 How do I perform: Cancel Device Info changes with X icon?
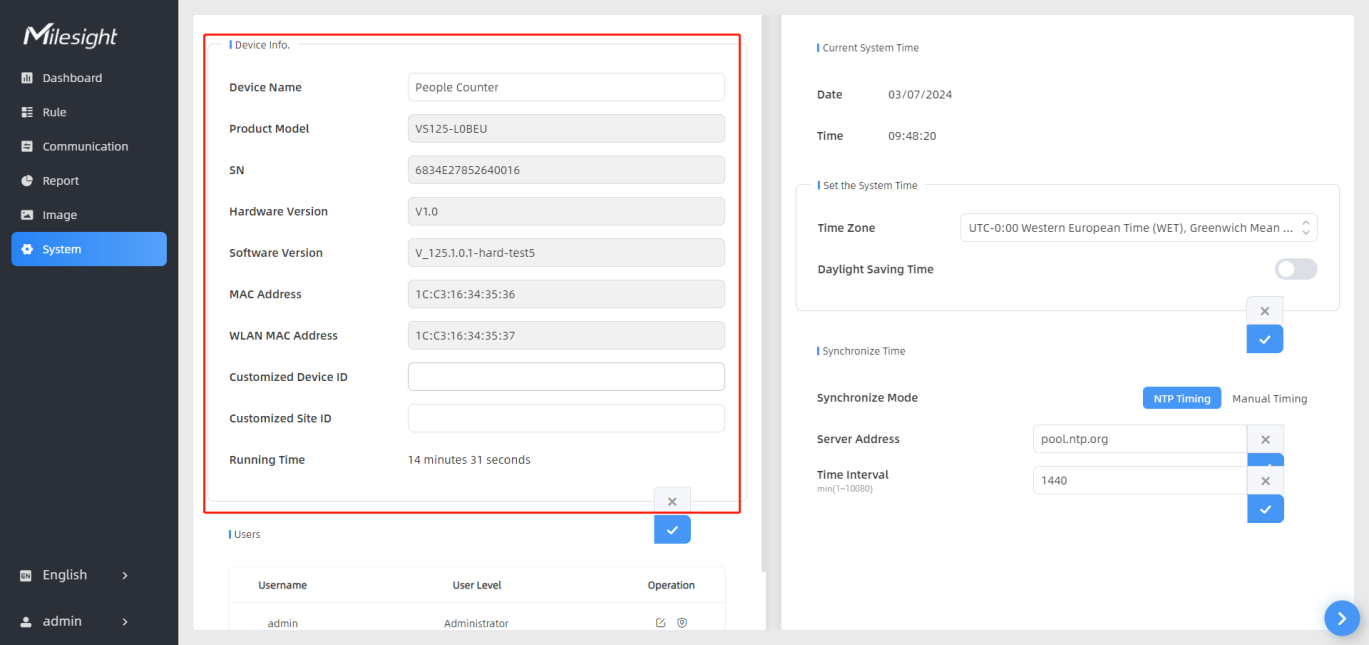[x=672, y=502]
